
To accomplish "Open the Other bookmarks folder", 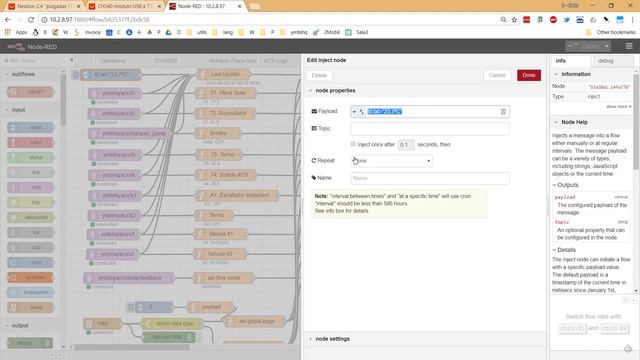I will pyautogui.click(x=611, y=32).
